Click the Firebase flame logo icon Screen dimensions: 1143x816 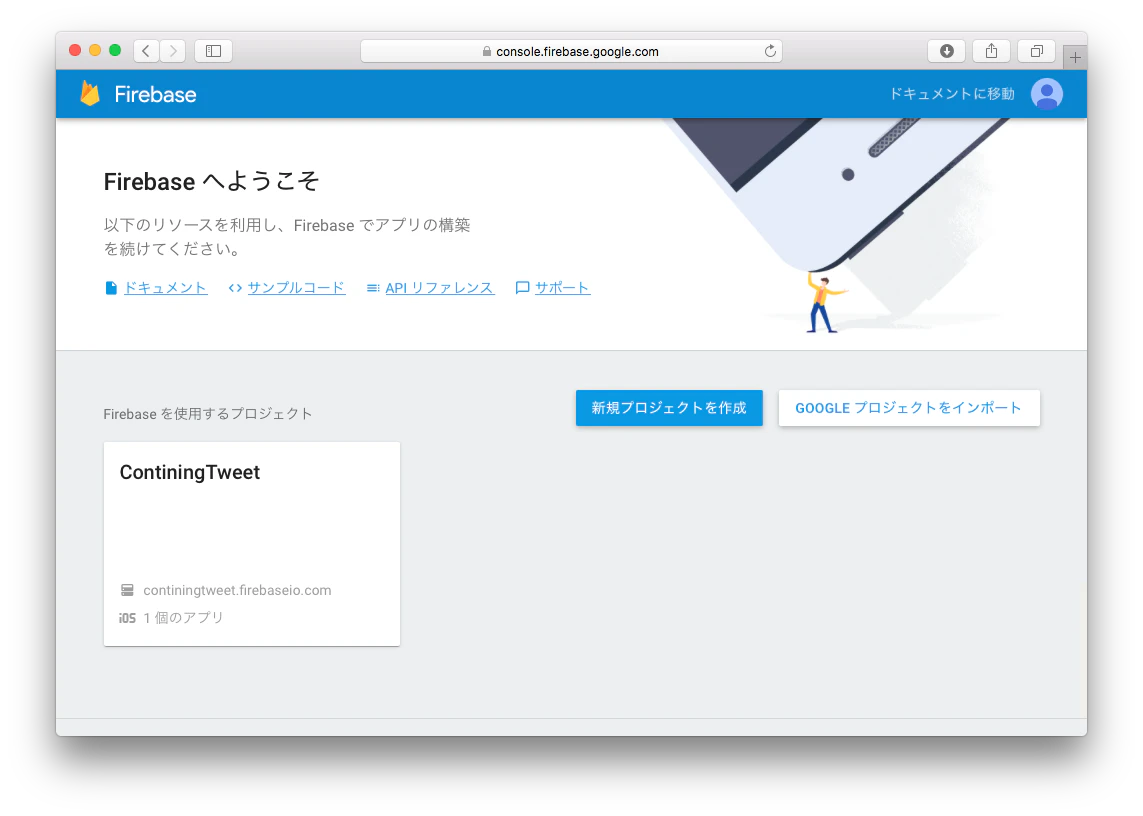point(90,93)
